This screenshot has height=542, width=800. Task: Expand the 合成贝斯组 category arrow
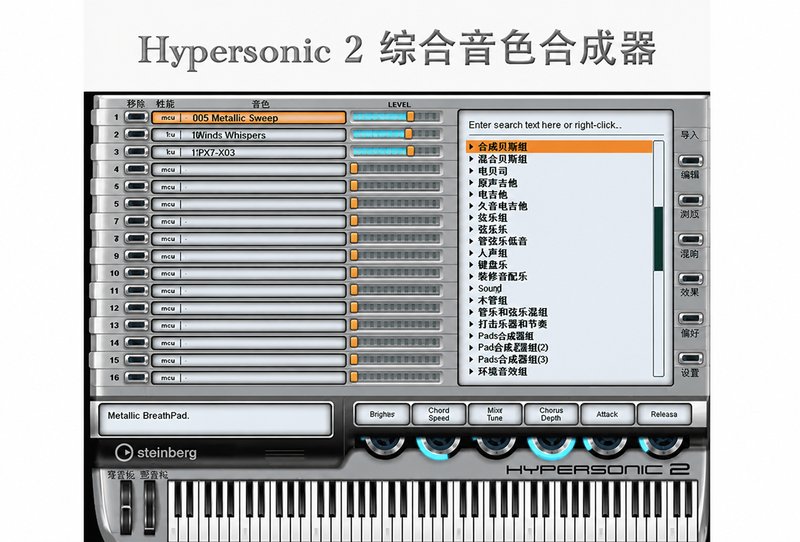(471, 147)
